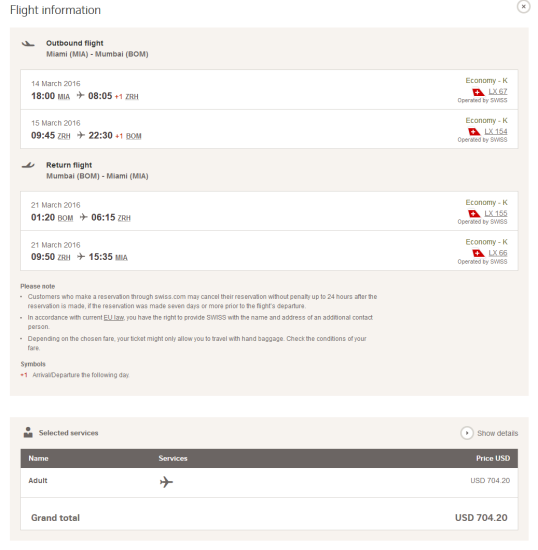
Task: Open flight number LX 67 link
Action: (x=498, y=92)
